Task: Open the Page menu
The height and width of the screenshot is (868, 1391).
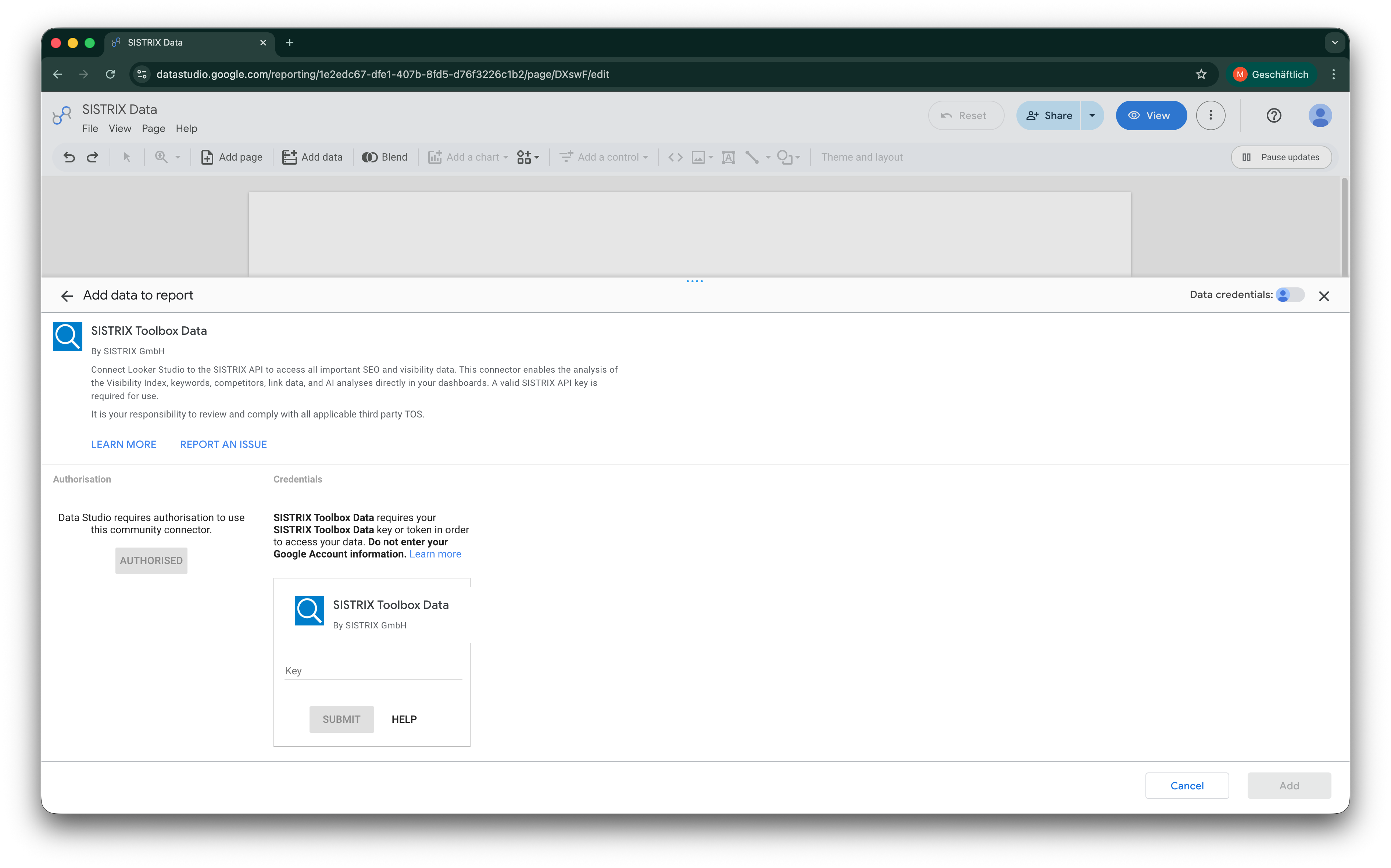Action: coord(153,129)
